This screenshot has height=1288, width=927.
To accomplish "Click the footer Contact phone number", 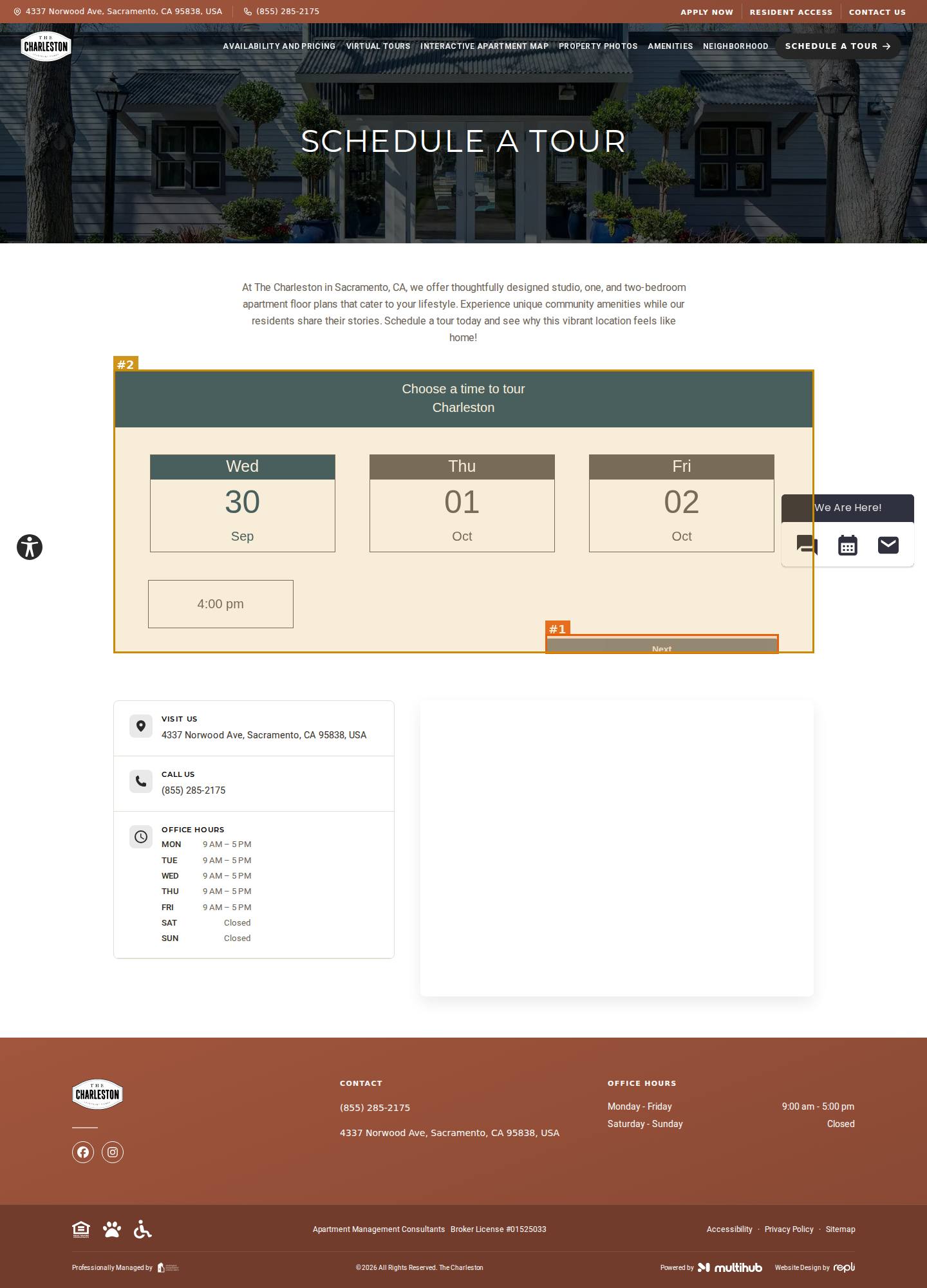I will pos(375,1108).
